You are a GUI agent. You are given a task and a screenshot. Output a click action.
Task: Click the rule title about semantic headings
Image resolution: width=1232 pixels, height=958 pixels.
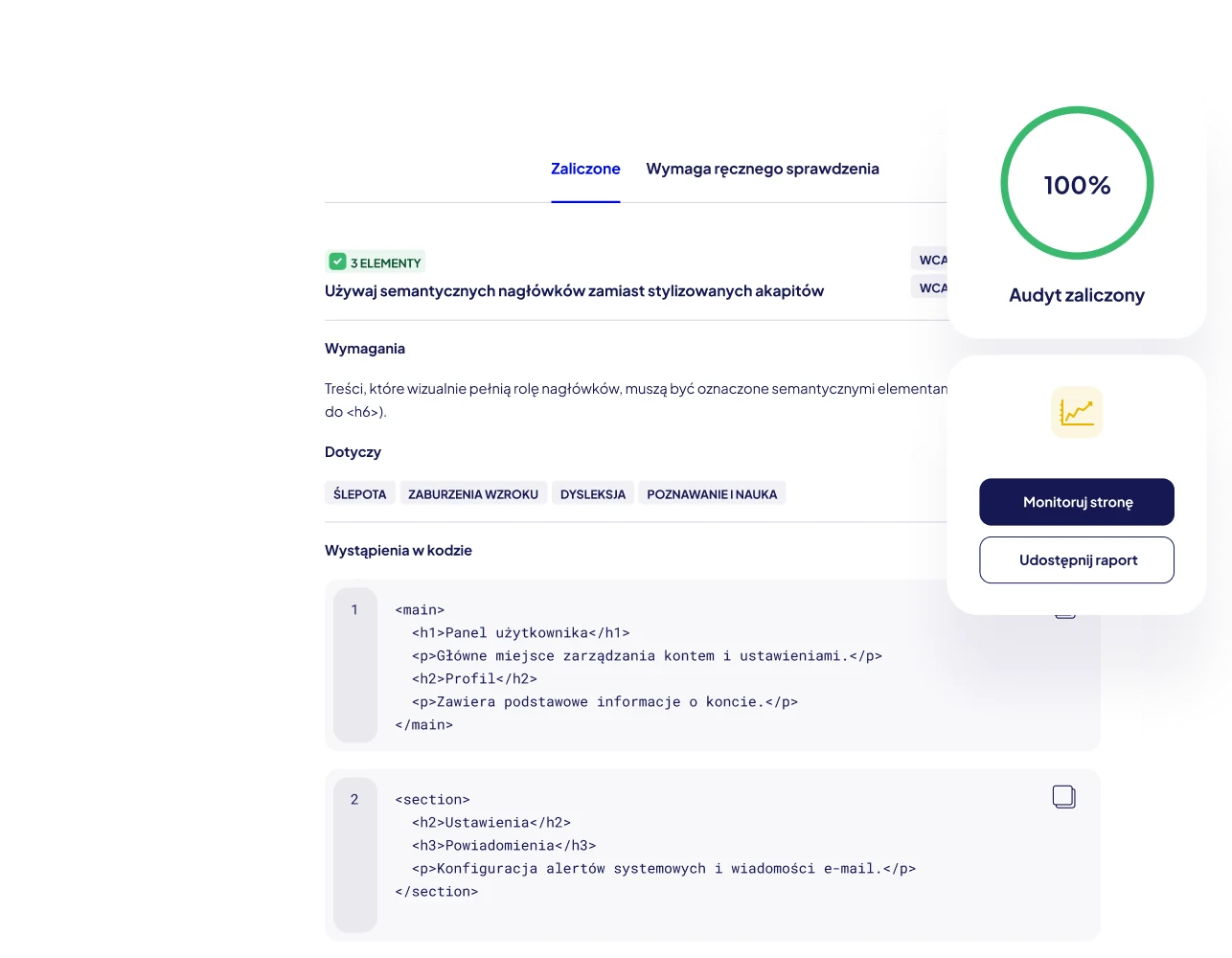(x=574, y=291)
